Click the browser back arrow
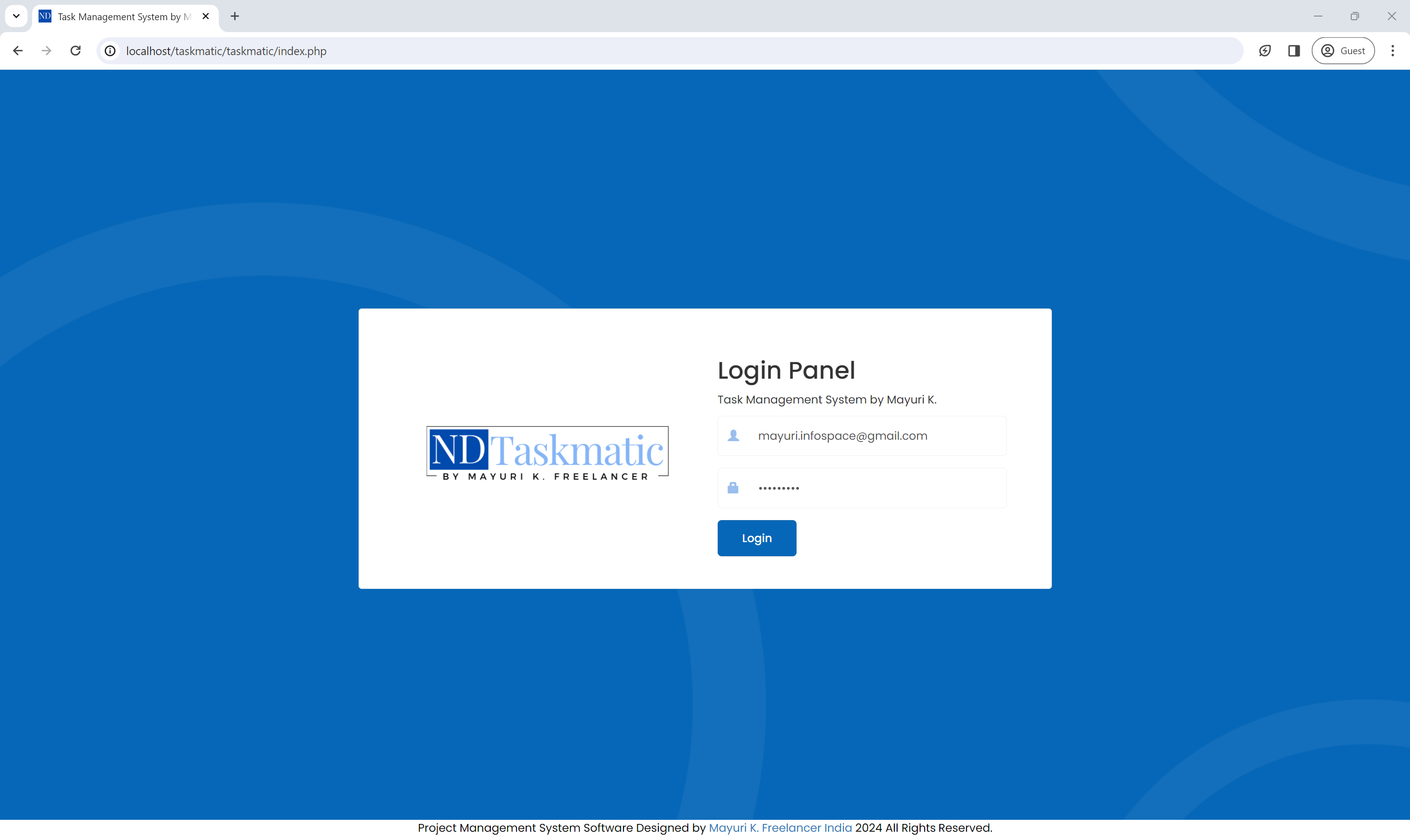Image resolution: width=1410 pixels, height=840 pixels. 17,51
